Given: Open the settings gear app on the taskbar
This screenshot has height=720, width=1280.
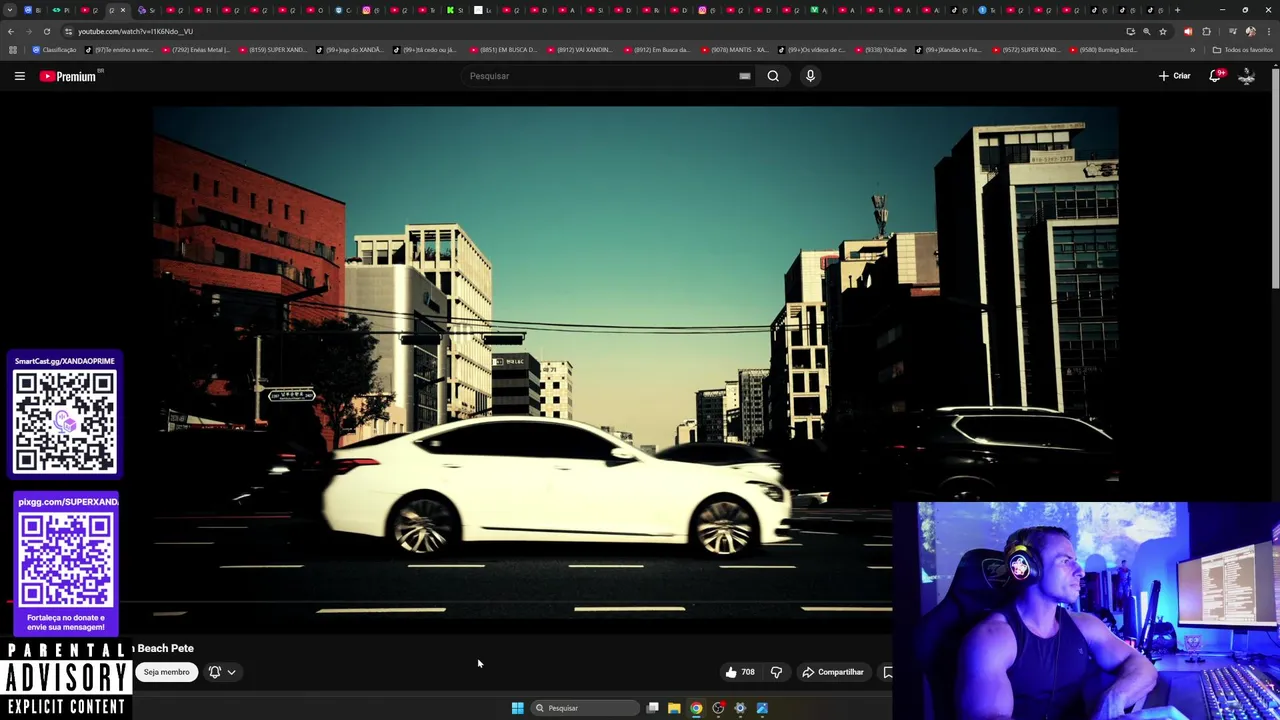Looking at the screenshot, I should [740, 708].
